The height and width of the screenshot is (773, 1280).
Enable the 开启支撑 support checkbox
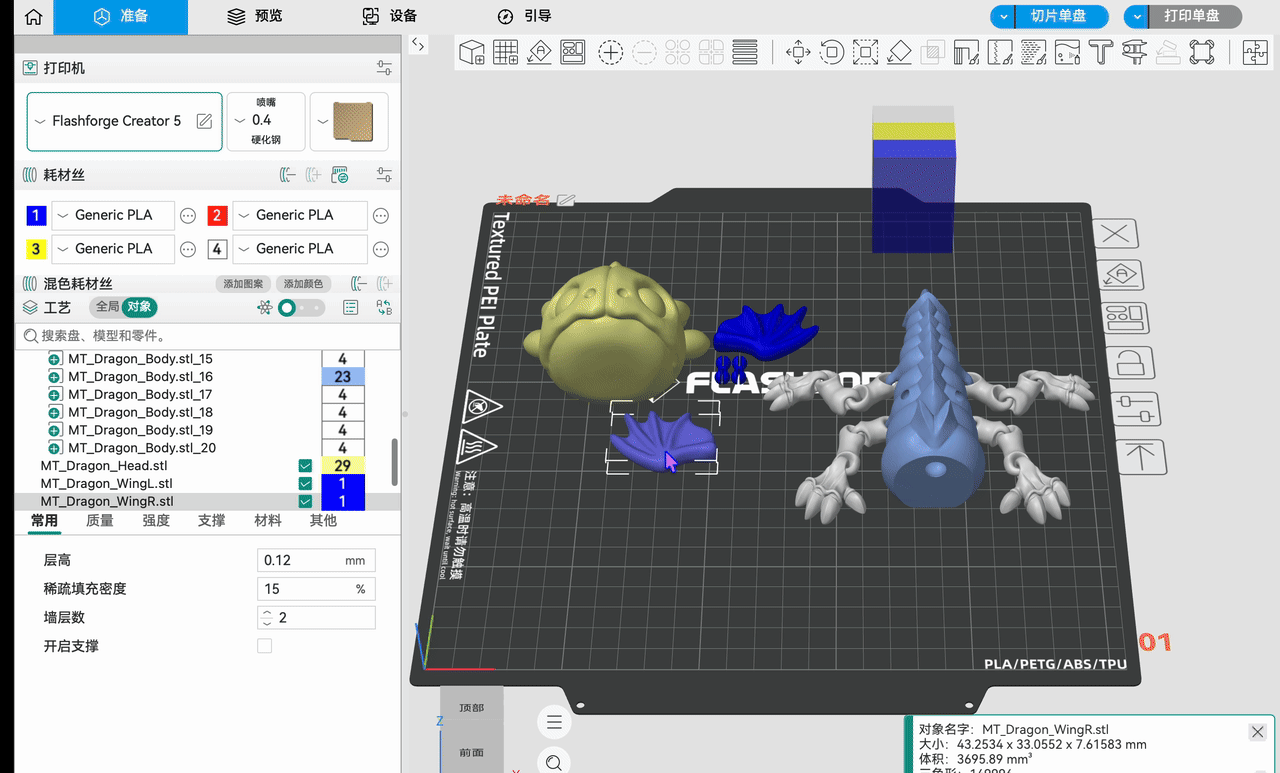(265, 646)
